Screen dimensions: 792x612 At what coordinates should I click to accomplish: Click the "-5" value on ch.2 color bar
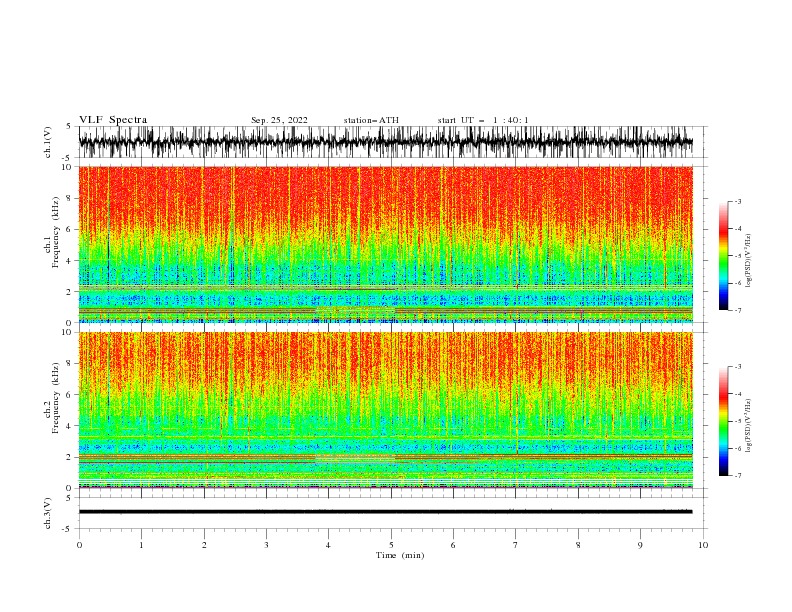[x=738, y=421]
